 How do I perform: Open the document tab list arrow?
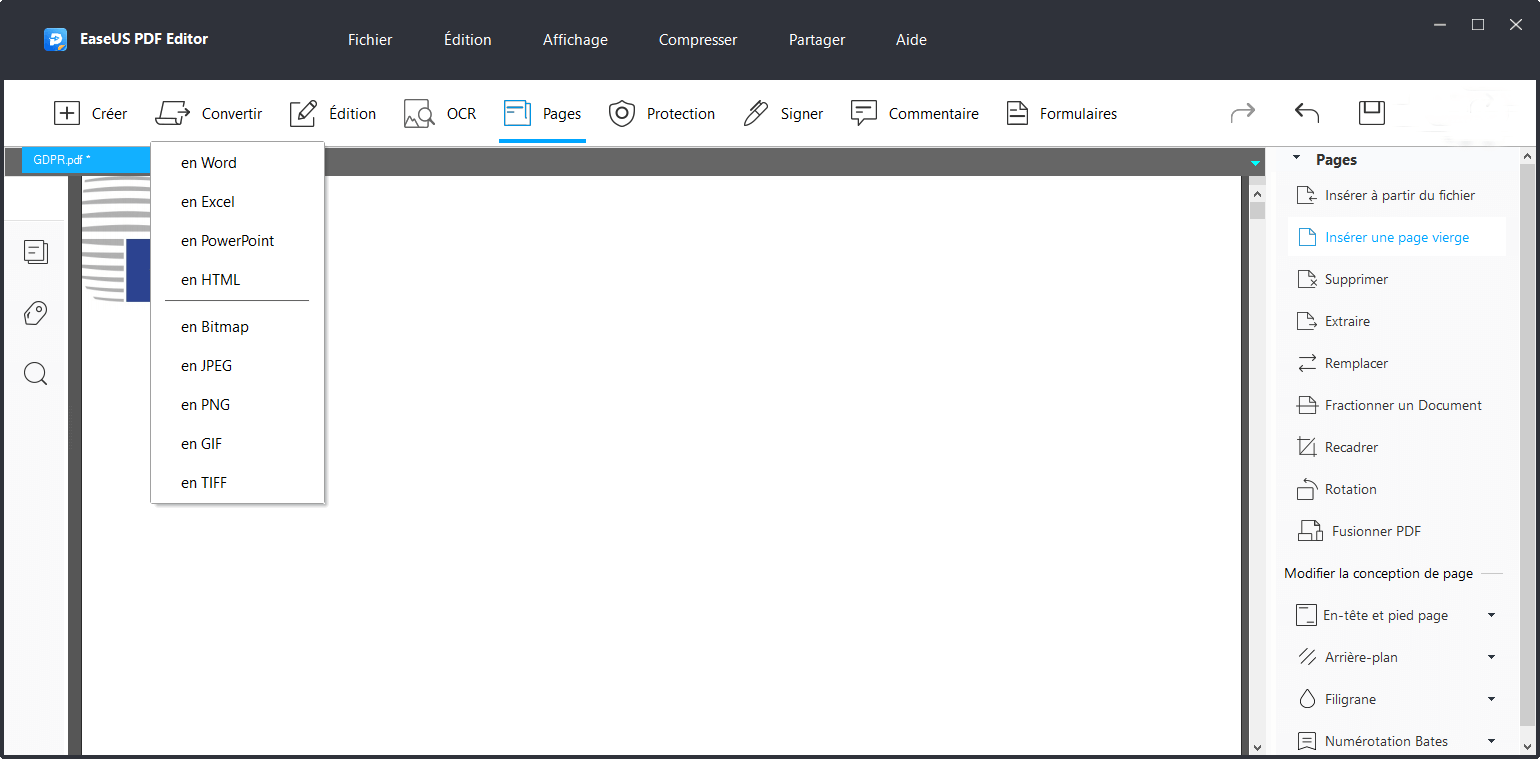(x=1255, y=163)
